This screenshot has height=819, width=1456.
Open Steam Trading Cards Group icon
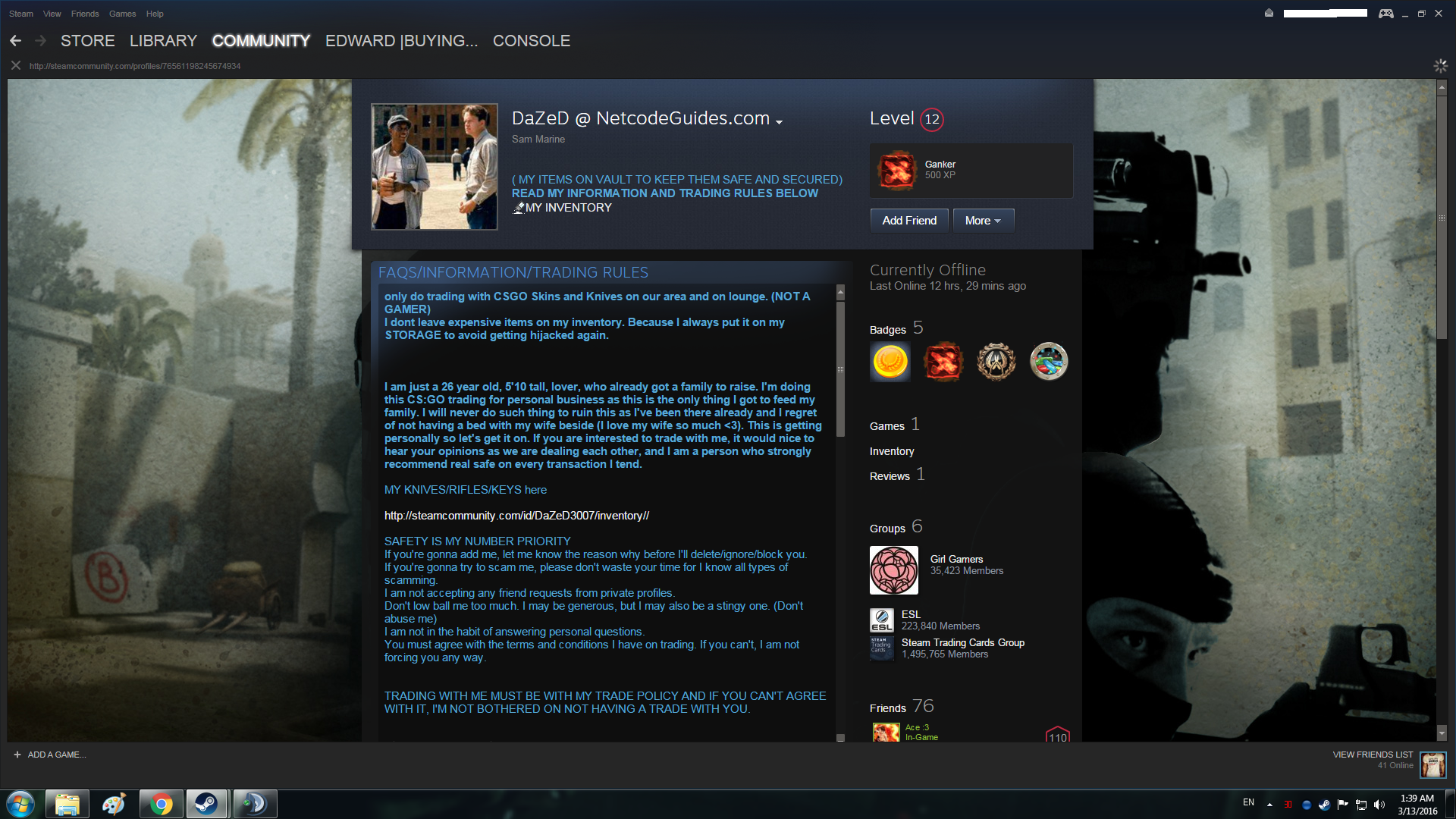pyautogui.click(x=881, y=648)
